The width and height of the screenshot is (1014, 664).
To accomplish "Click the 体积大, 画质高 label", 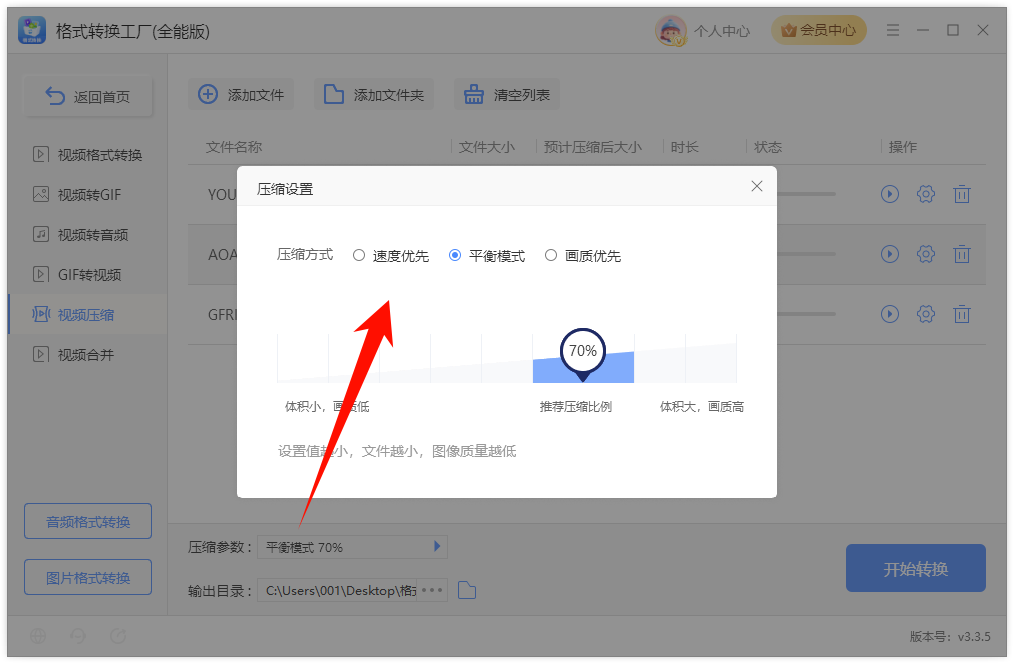I will pos(702,407).
